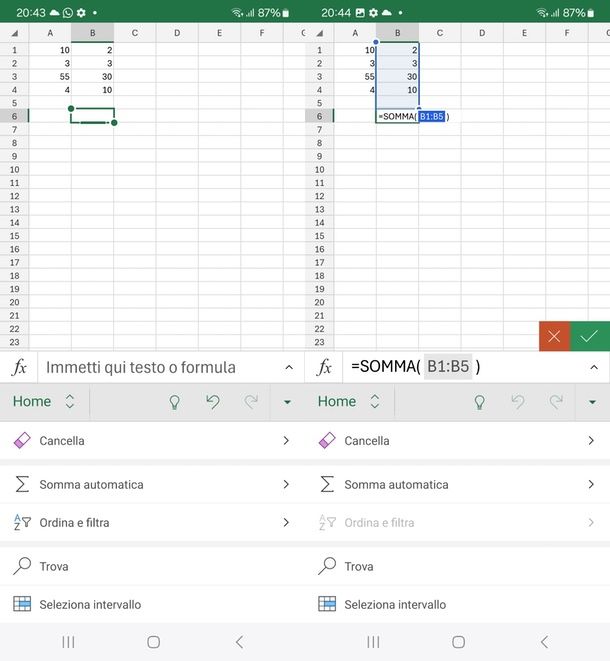Select row 10 header in right screen
610x661 pixels.
coord(320,169)
